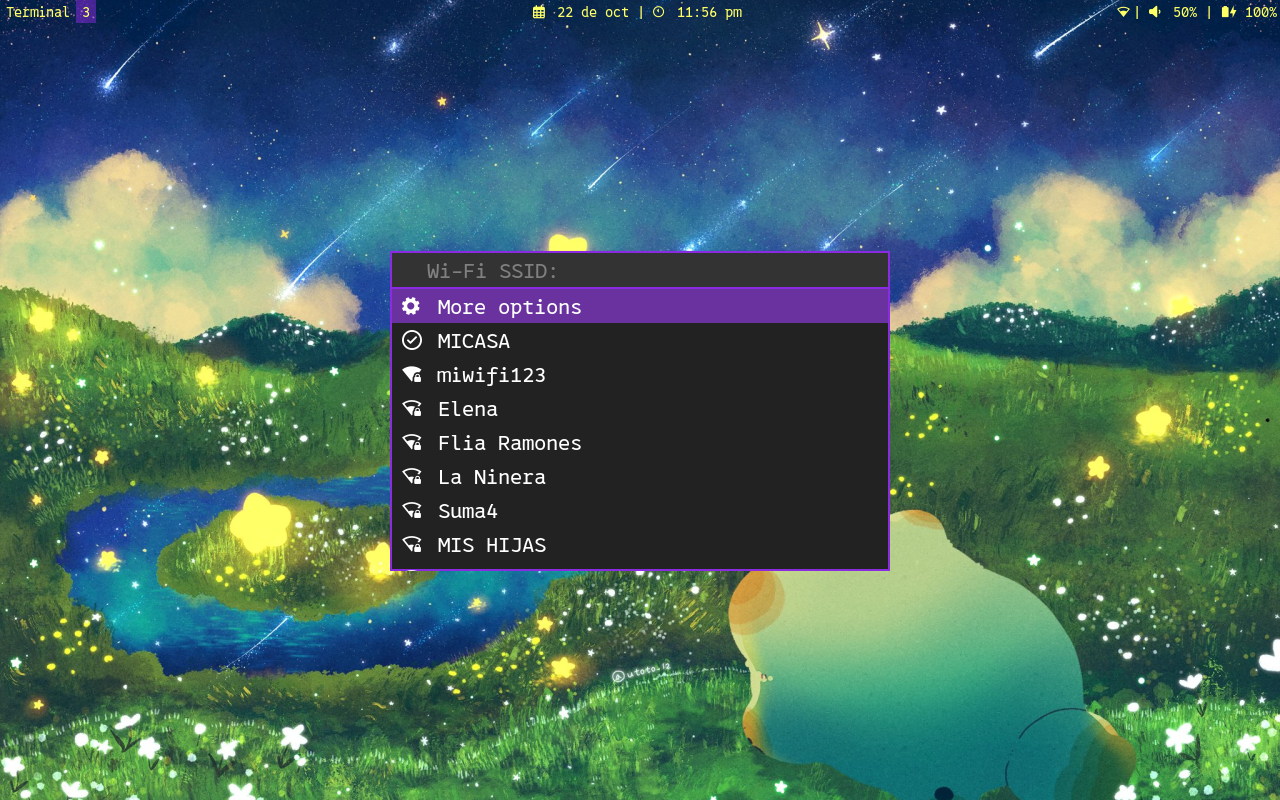Open More options in the Wi-Fi menu
Screen dimensions: 1280x800
[509, 306]
